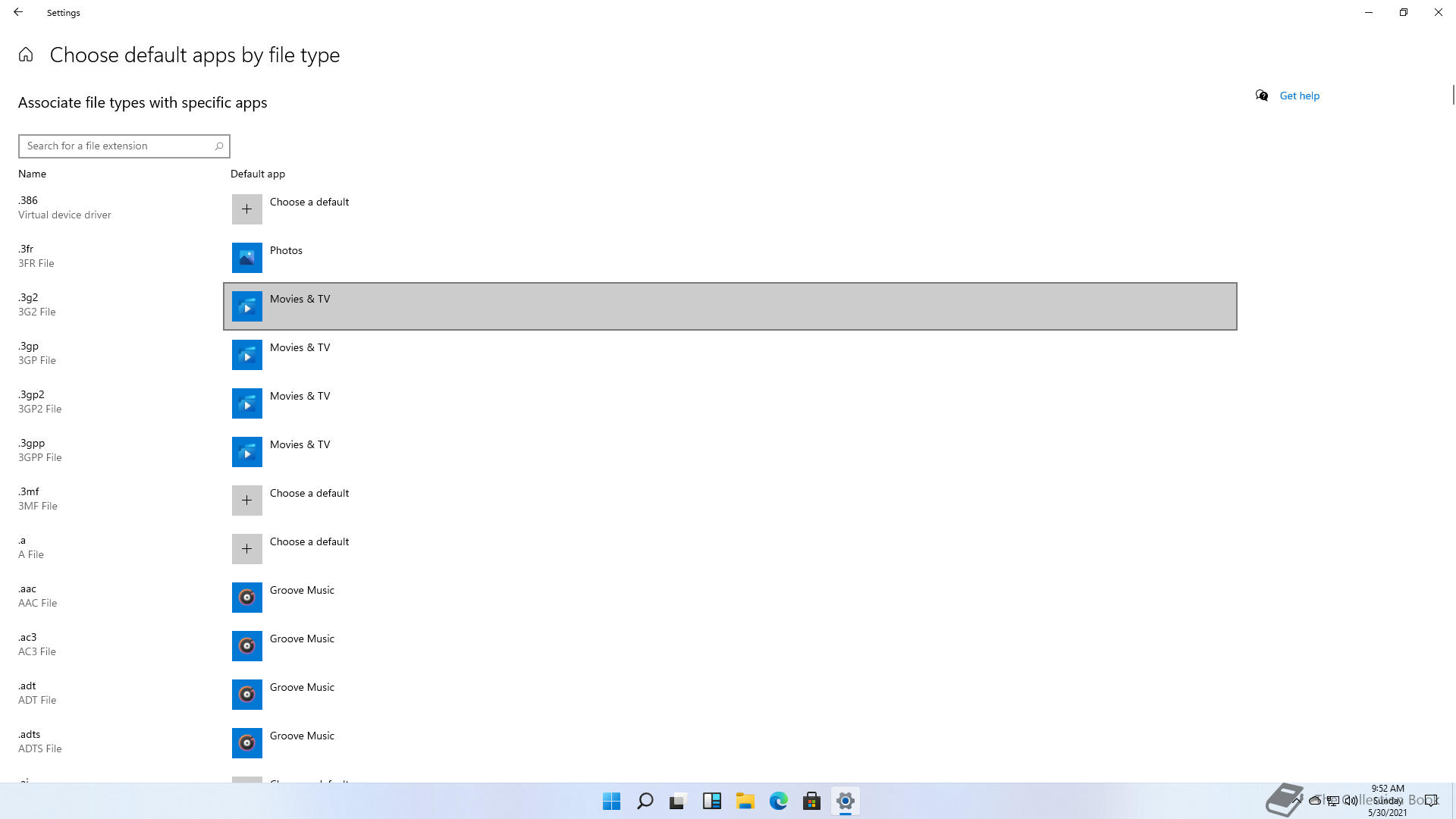Choose a default for .3mf

(x=309, y=493)
